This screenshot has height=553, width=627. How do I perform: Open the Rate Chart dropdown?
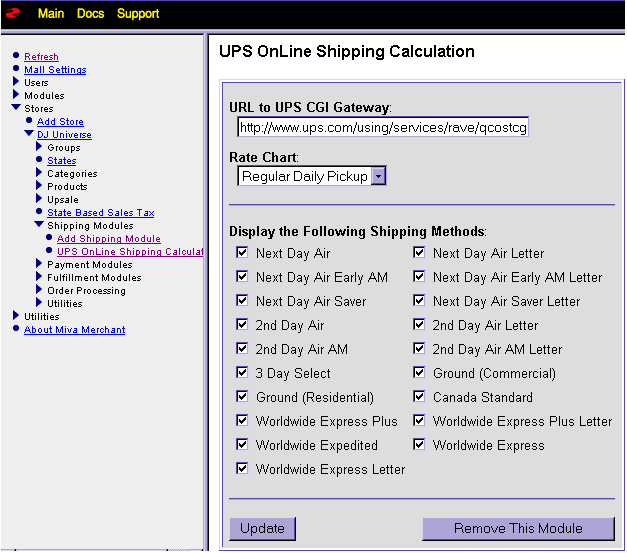[312, 176]
